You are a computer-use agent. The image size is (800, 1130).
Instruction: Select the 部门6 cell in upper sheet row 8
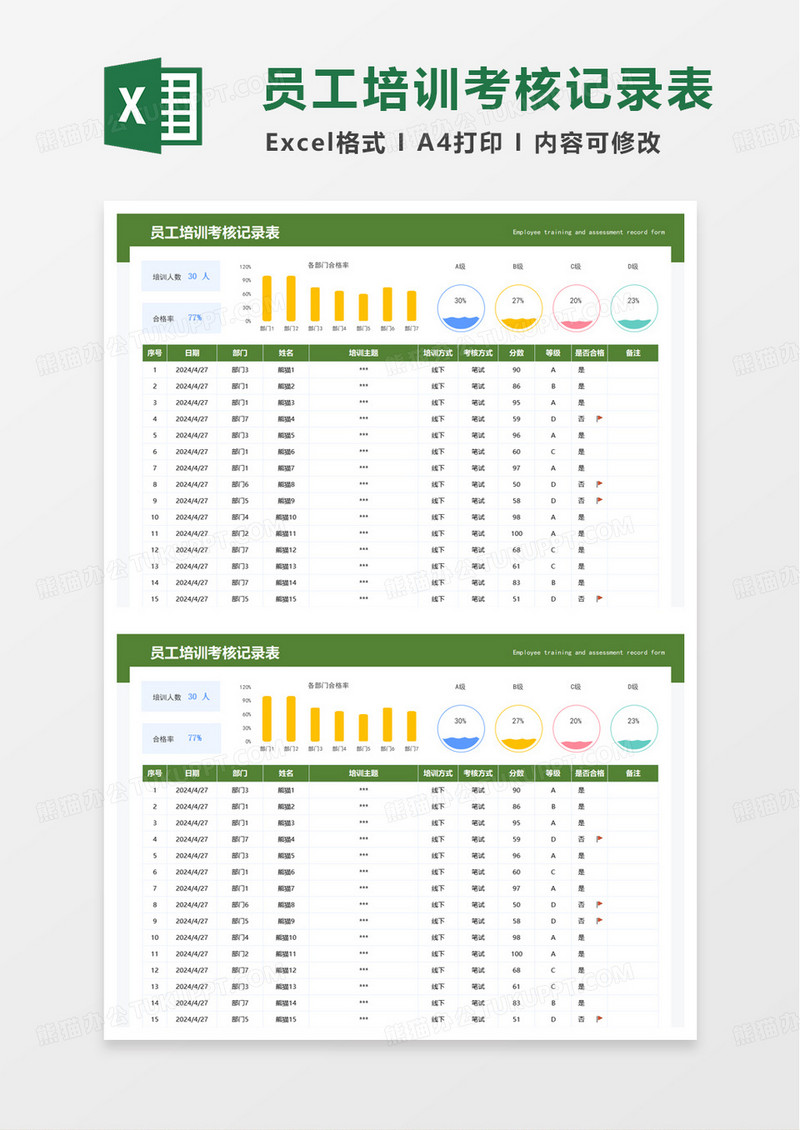point(240,484)
